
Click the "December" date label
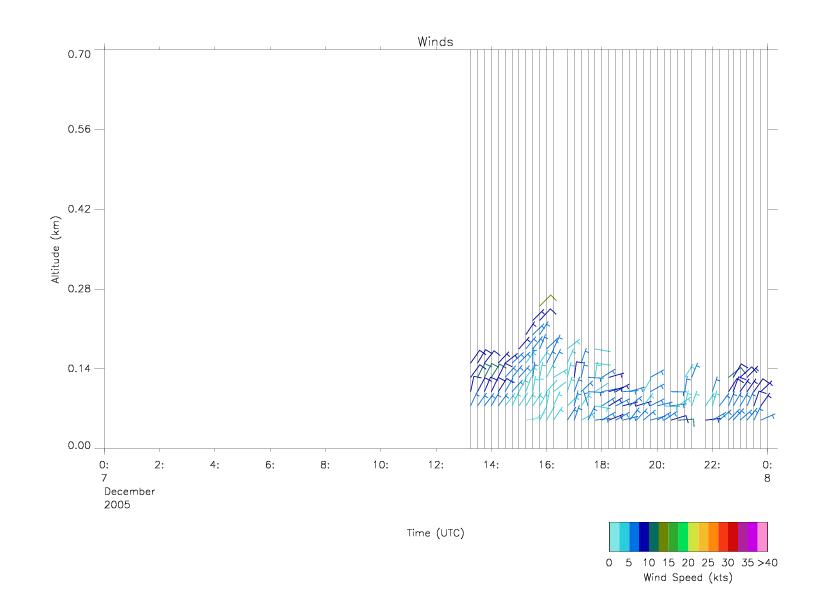tap(129, 491)
